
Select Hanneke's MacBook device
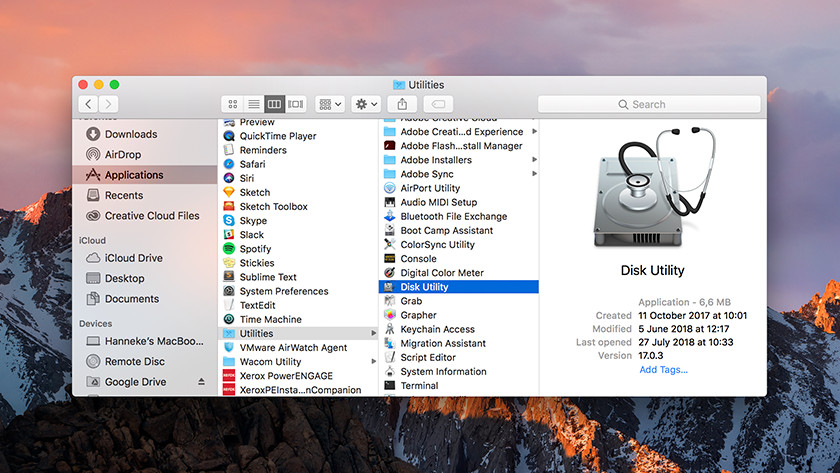(x=145, y=341)
